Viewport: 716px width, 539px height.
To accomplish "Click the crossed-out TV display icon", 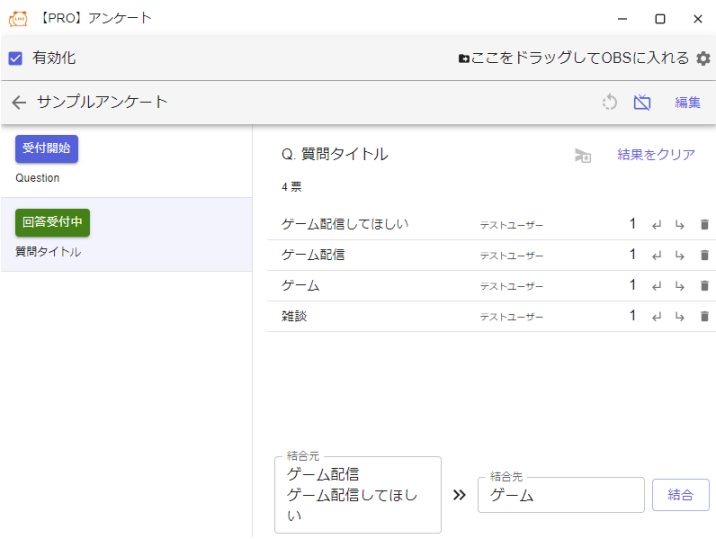I will pyautogui.click(x=642, y=102).
